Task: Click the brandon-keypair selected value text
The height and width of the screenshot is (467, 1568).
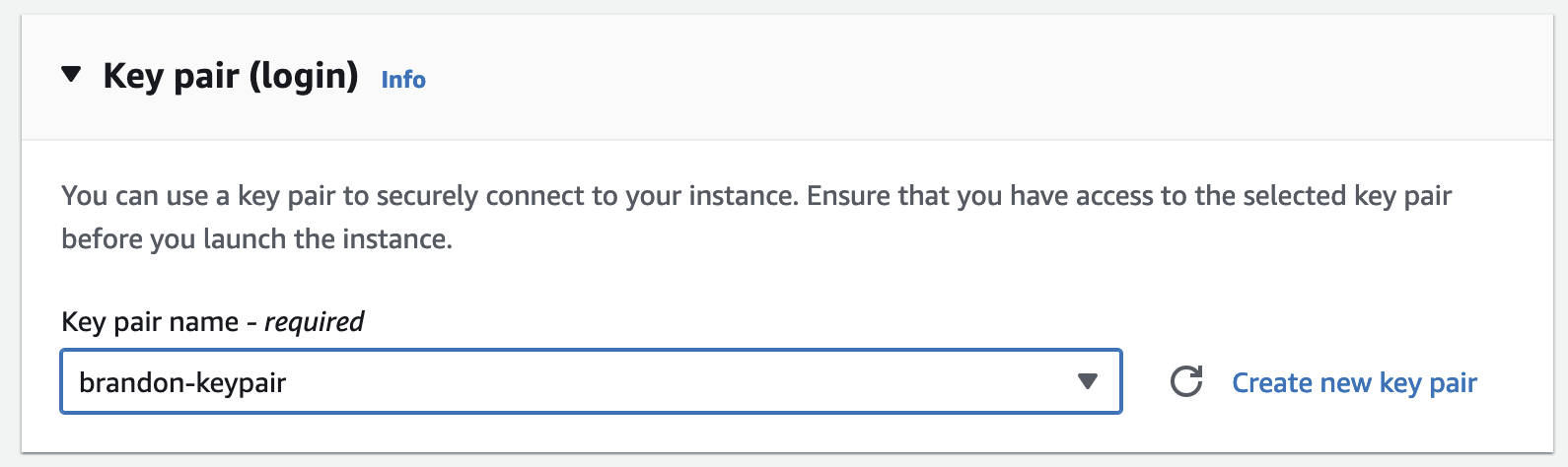Action: [182, 382]
